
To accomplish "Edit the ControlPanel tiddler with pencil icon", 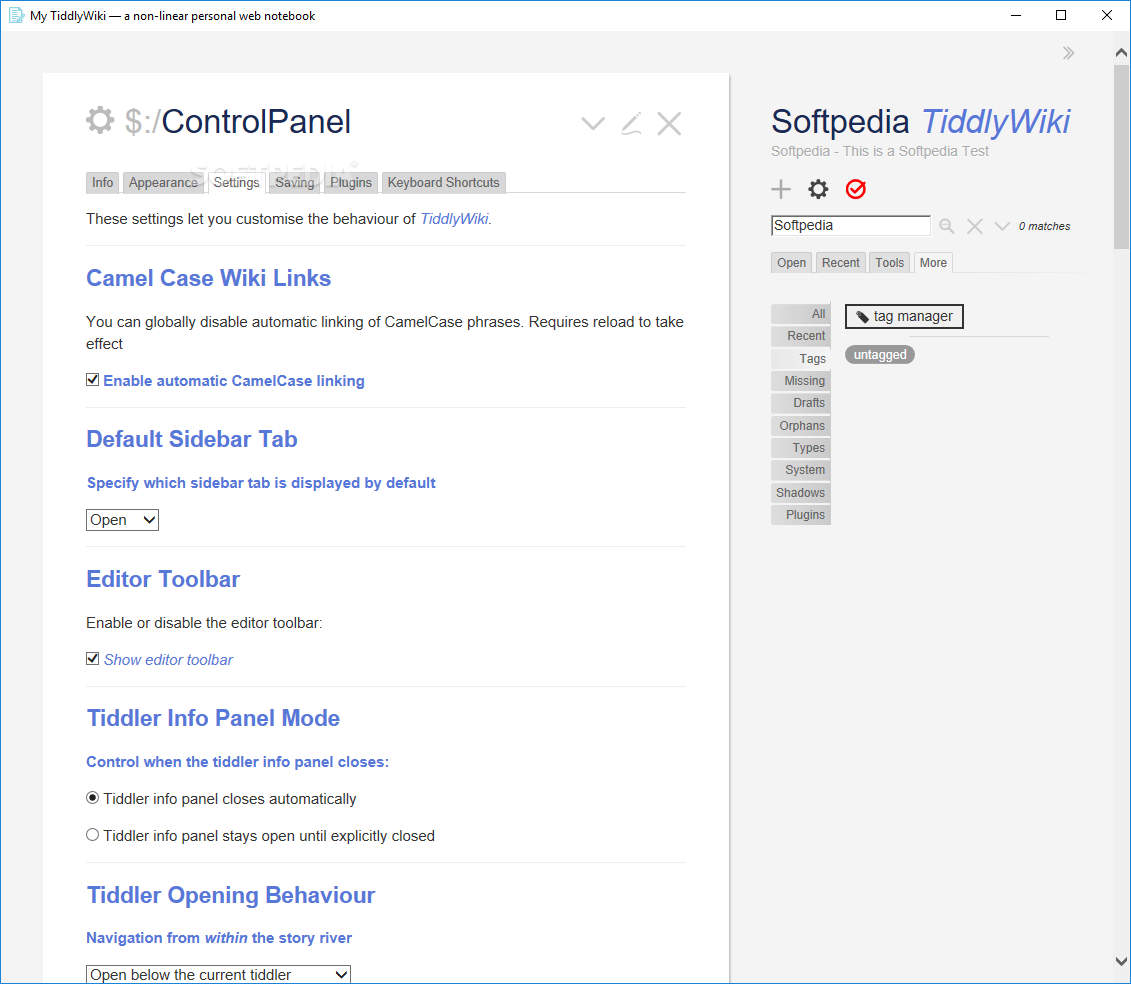I will pyautogui.click(x=631, y=123).
